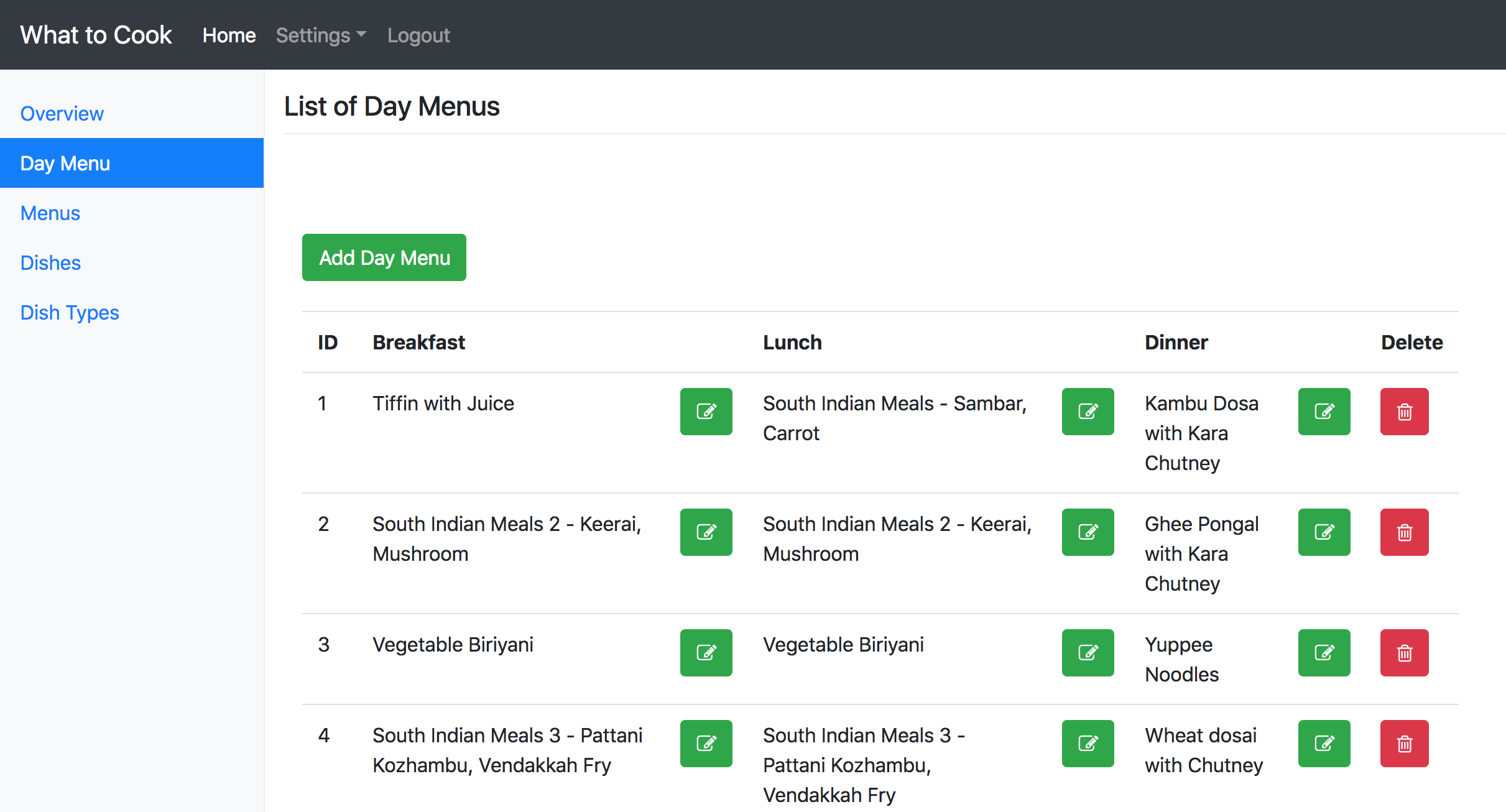This screenshot has width=1506, height=812.
Task: Click the What to Cook brand title
Action: click(x=96, y=35)
